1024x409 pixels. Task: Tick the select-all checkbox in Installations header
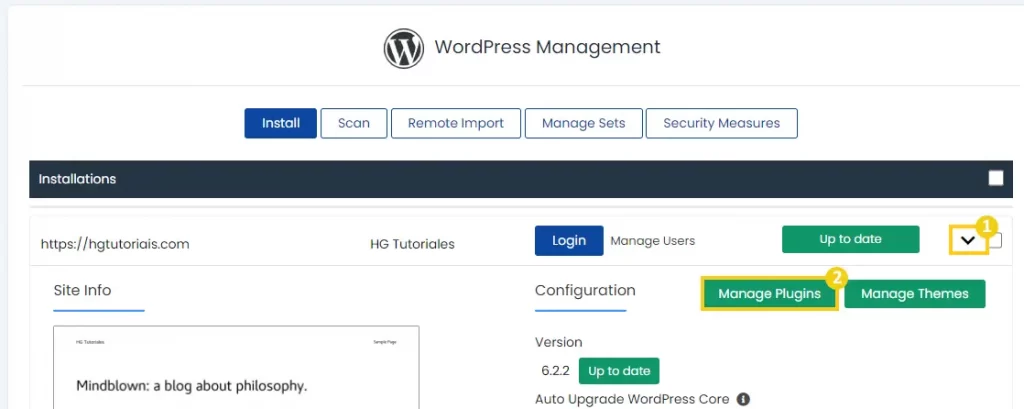click(995, 178)
